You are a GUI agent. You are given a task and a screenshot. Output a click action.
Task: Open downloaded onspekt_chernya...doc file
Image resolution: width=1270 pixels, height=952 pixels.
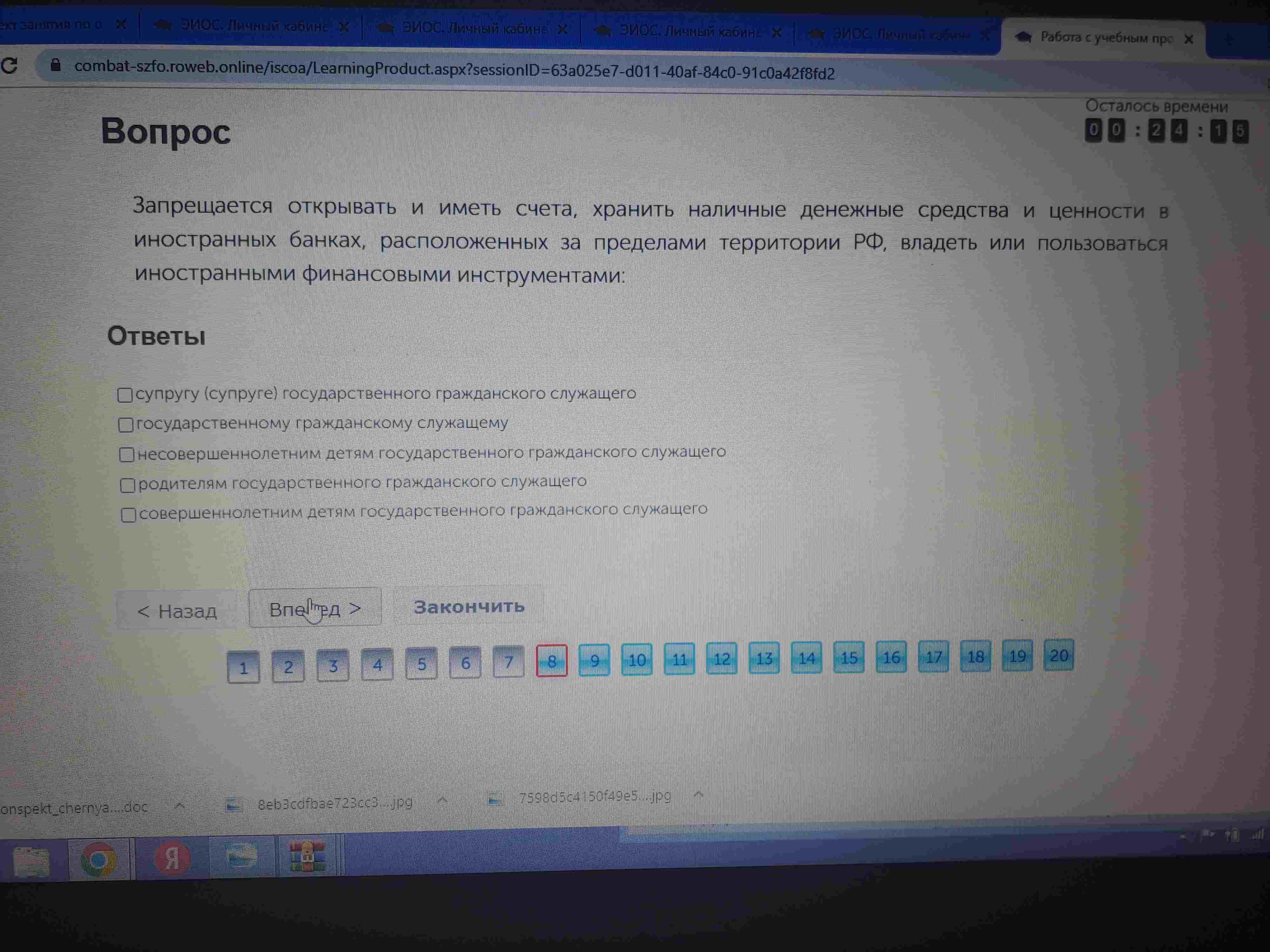point(74,807)
